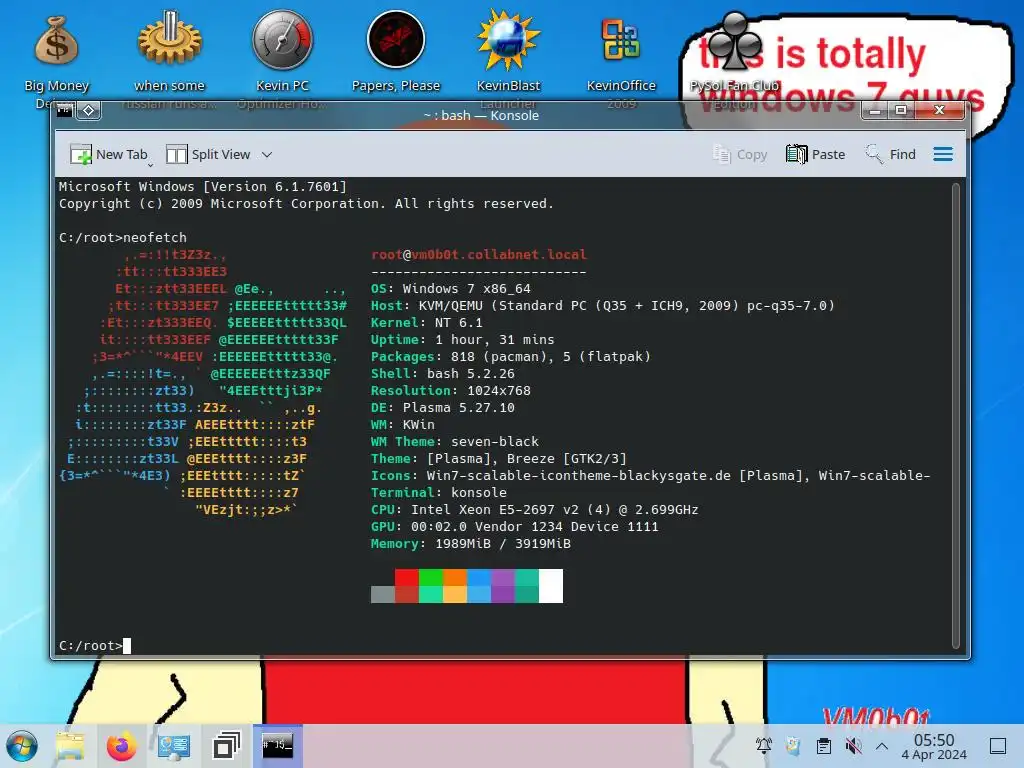Open the KevinOffice 2009 desktop icon
Image resolution: width=1024 pixels, height=768 pixels.
tap(620, 54)
